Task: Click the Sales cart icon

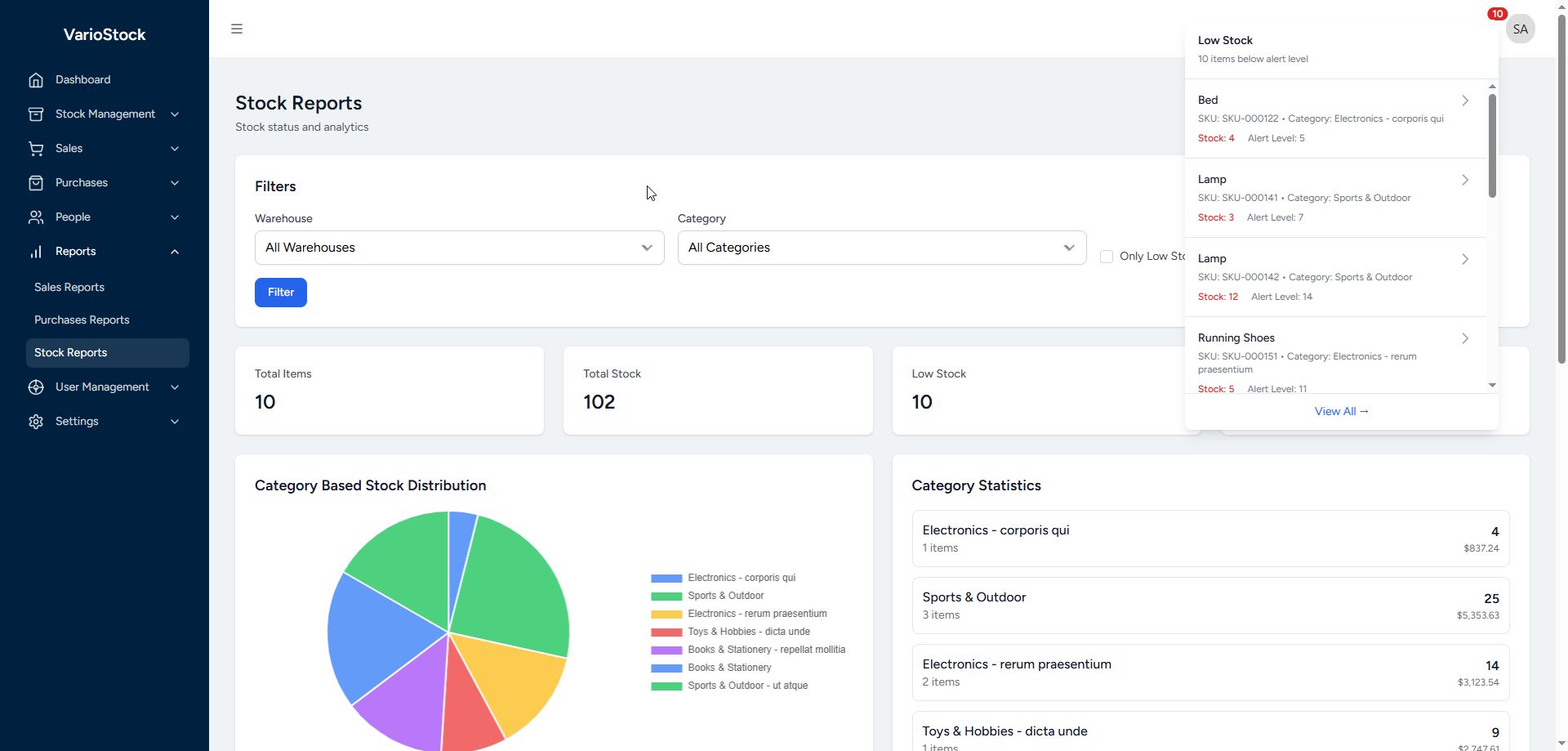Action: [x=36, y=149]
